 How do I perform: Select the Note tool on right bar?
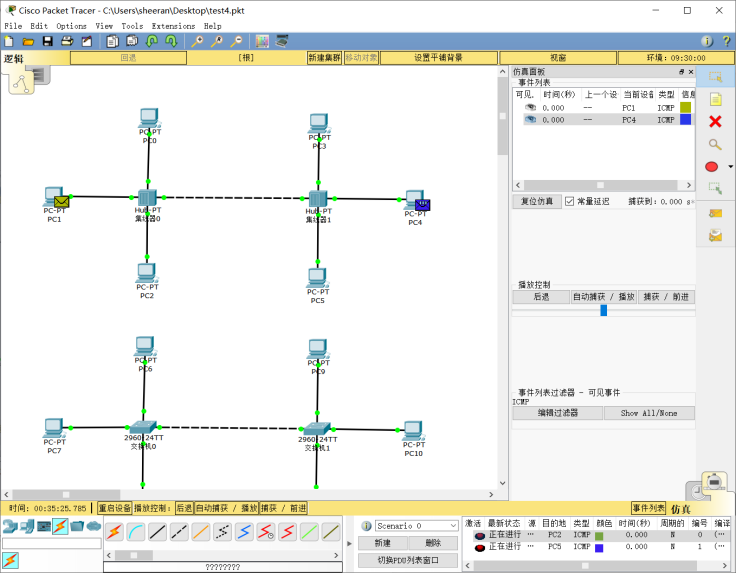coord(715,99)
